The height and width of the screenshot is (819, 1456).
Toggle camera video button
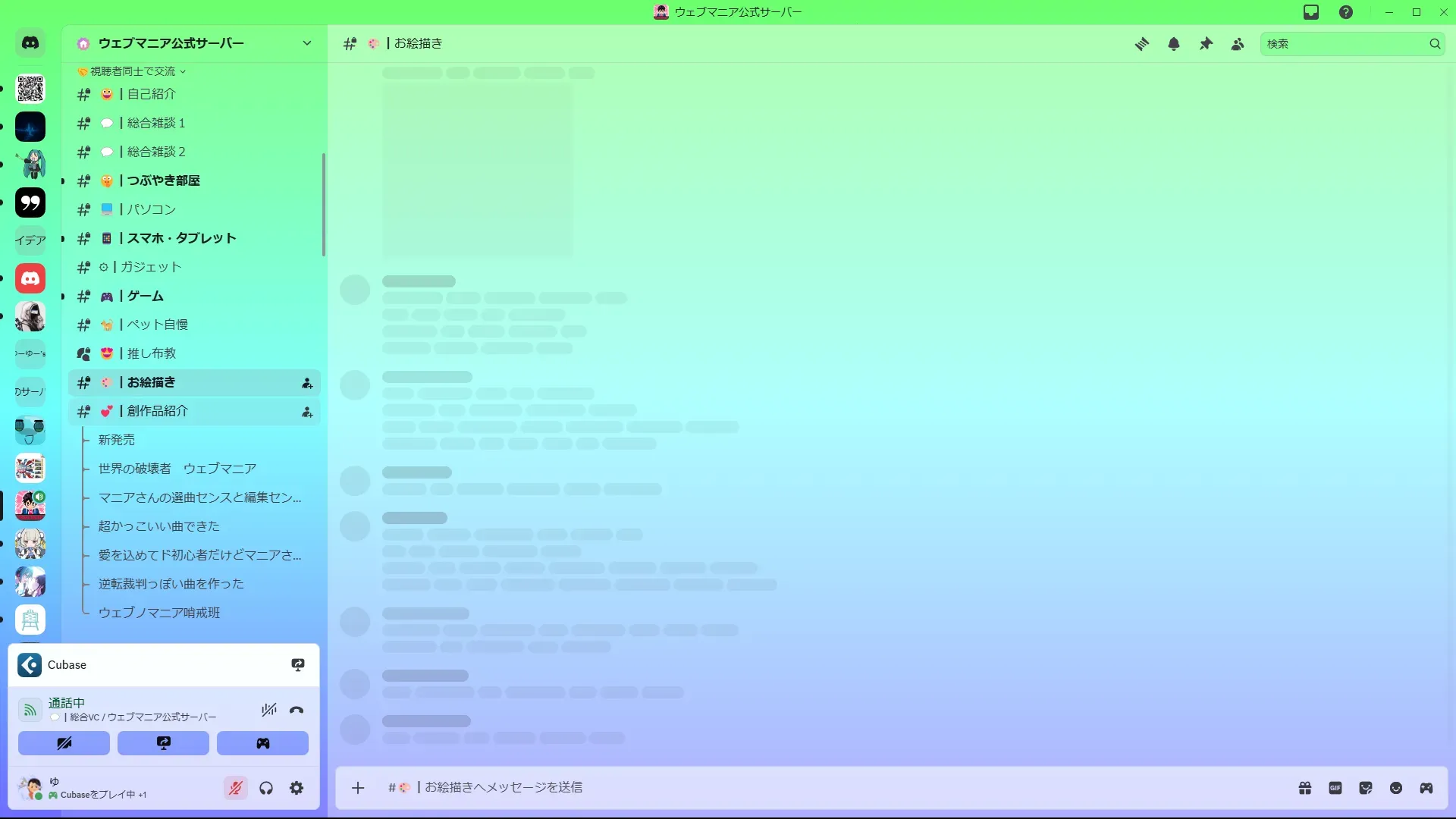tap(64, 743)
